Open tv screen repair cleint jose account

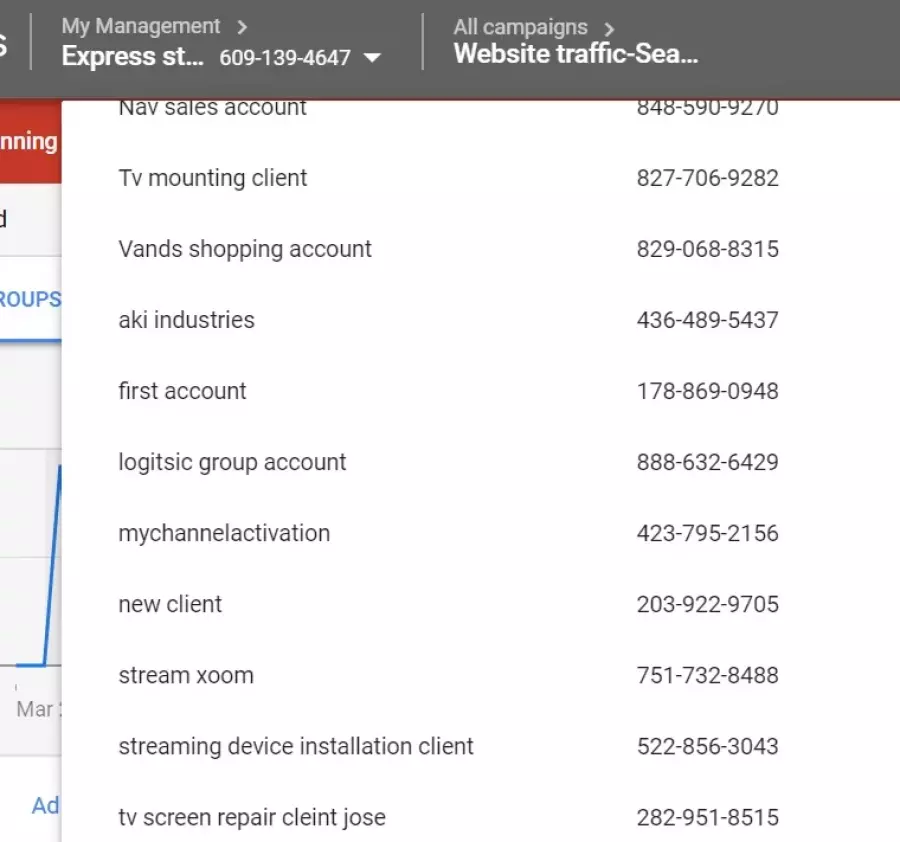(x=252, y=817)
